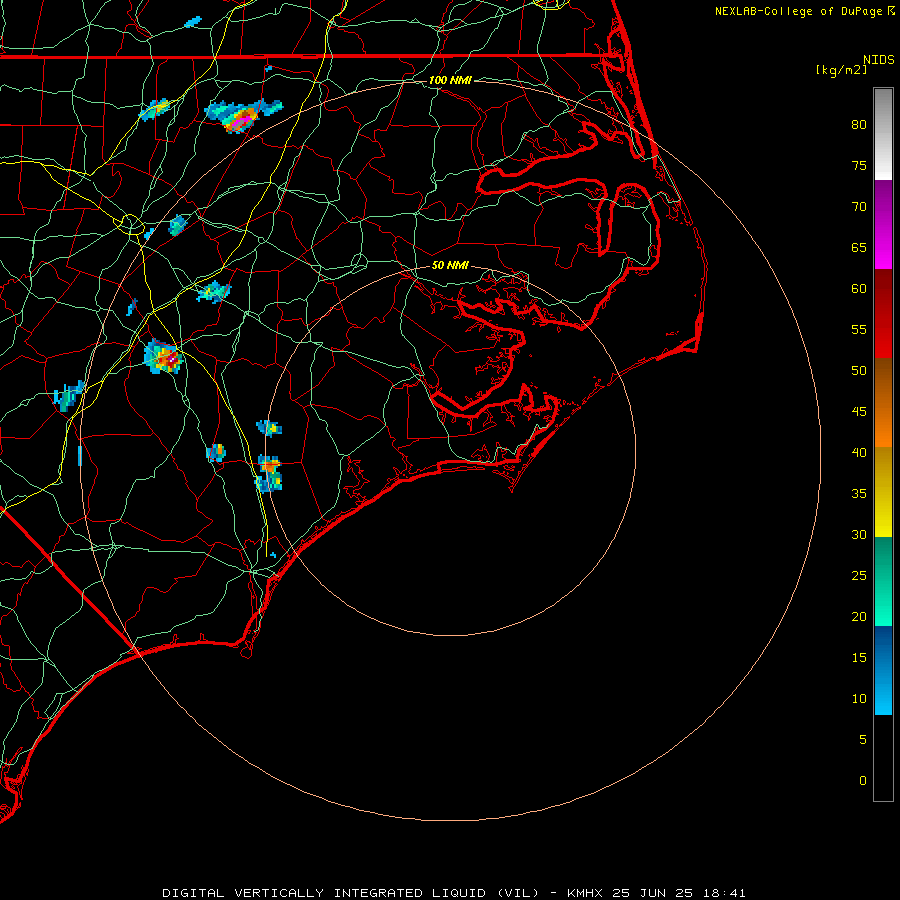Click the 40 value on the scale

click(859, 452)
